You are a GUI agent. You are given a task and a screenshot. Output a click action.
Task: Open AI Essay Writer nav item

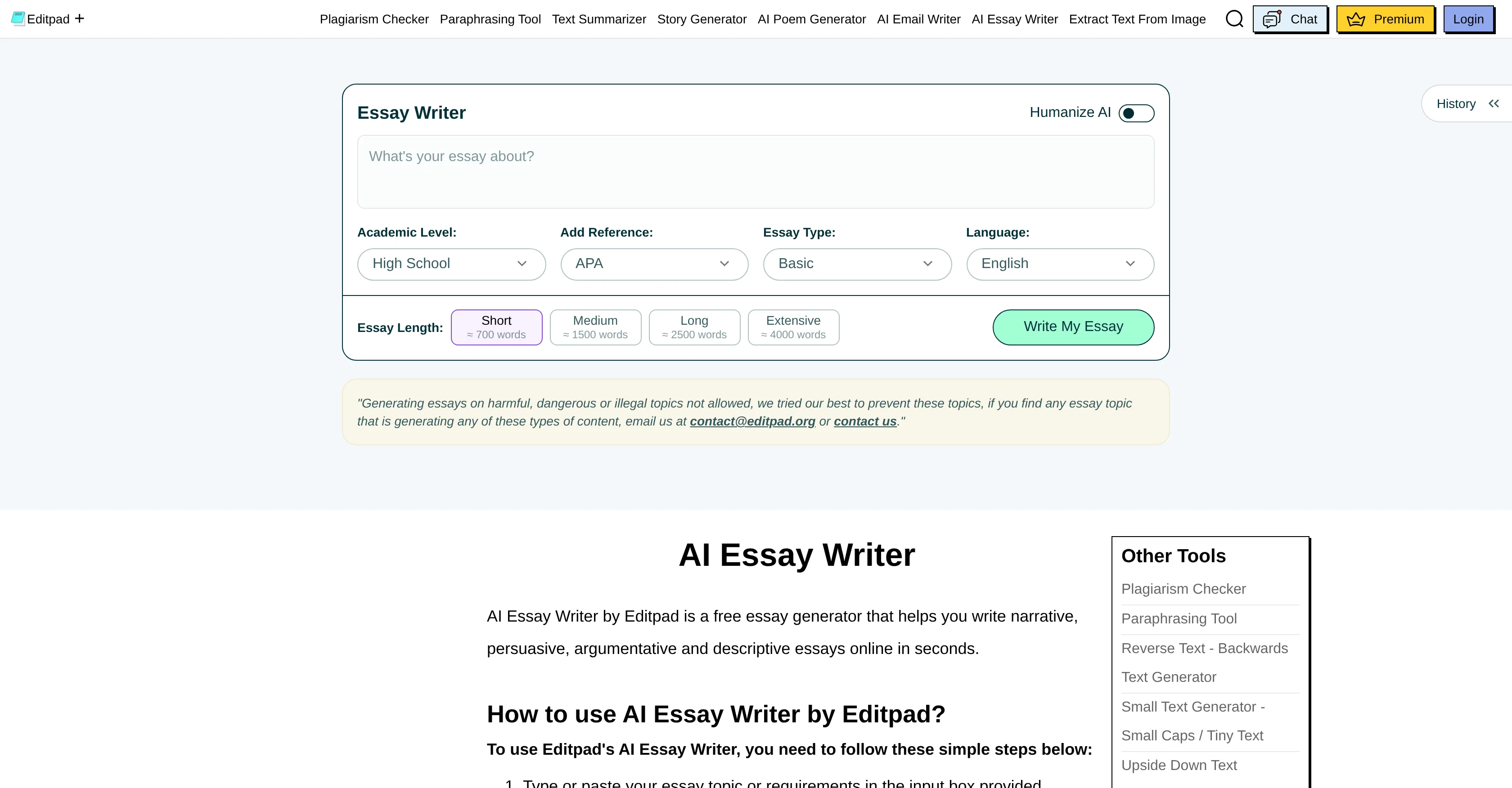pyautogui.click(x=1014, y=19)
